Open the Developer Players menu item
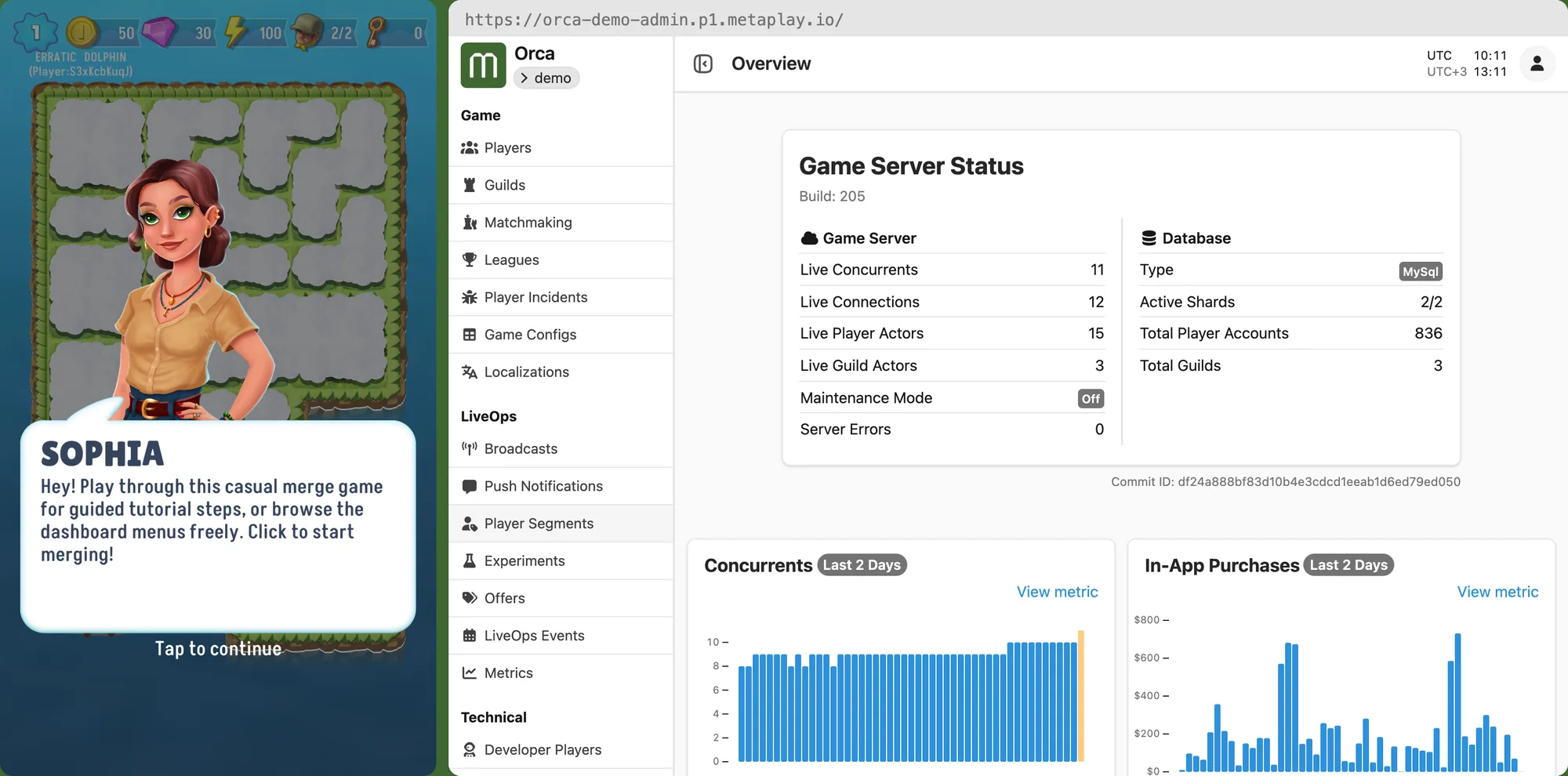The height and width of the screenshot is (776, 1568). (x=561, y=749)
